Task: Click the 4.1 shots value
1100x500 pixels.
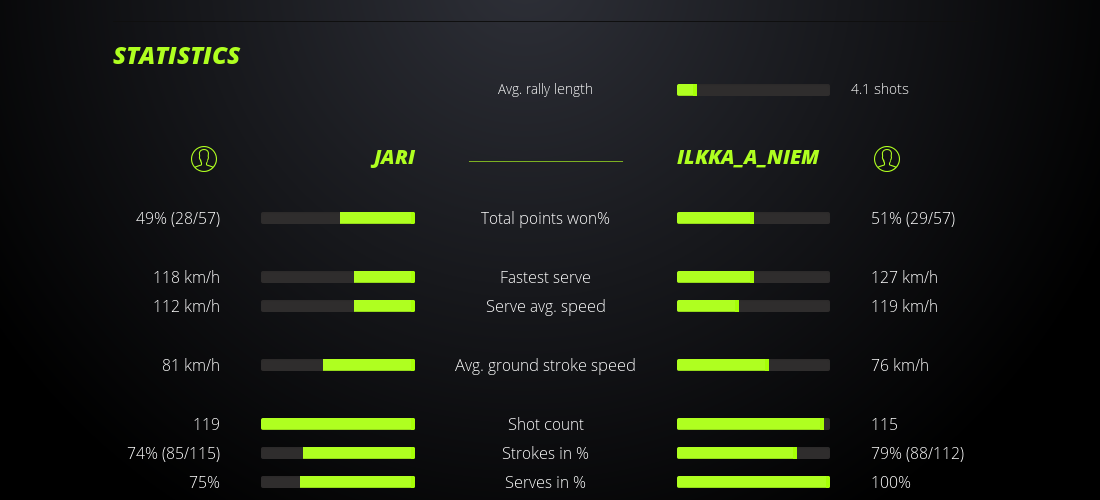Action: pos(879,89)
